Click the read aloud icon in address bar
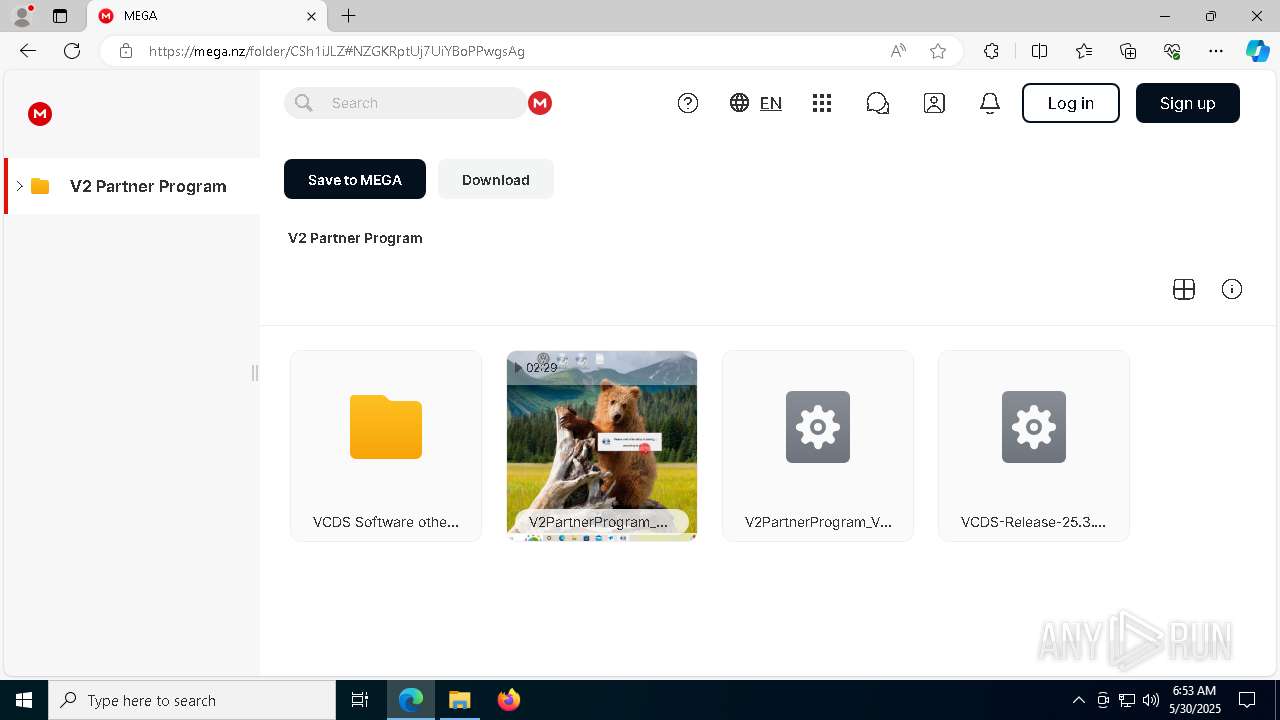Image resolution: width=1280 pixels, height=720 pixels. click(x=898, y=51)
